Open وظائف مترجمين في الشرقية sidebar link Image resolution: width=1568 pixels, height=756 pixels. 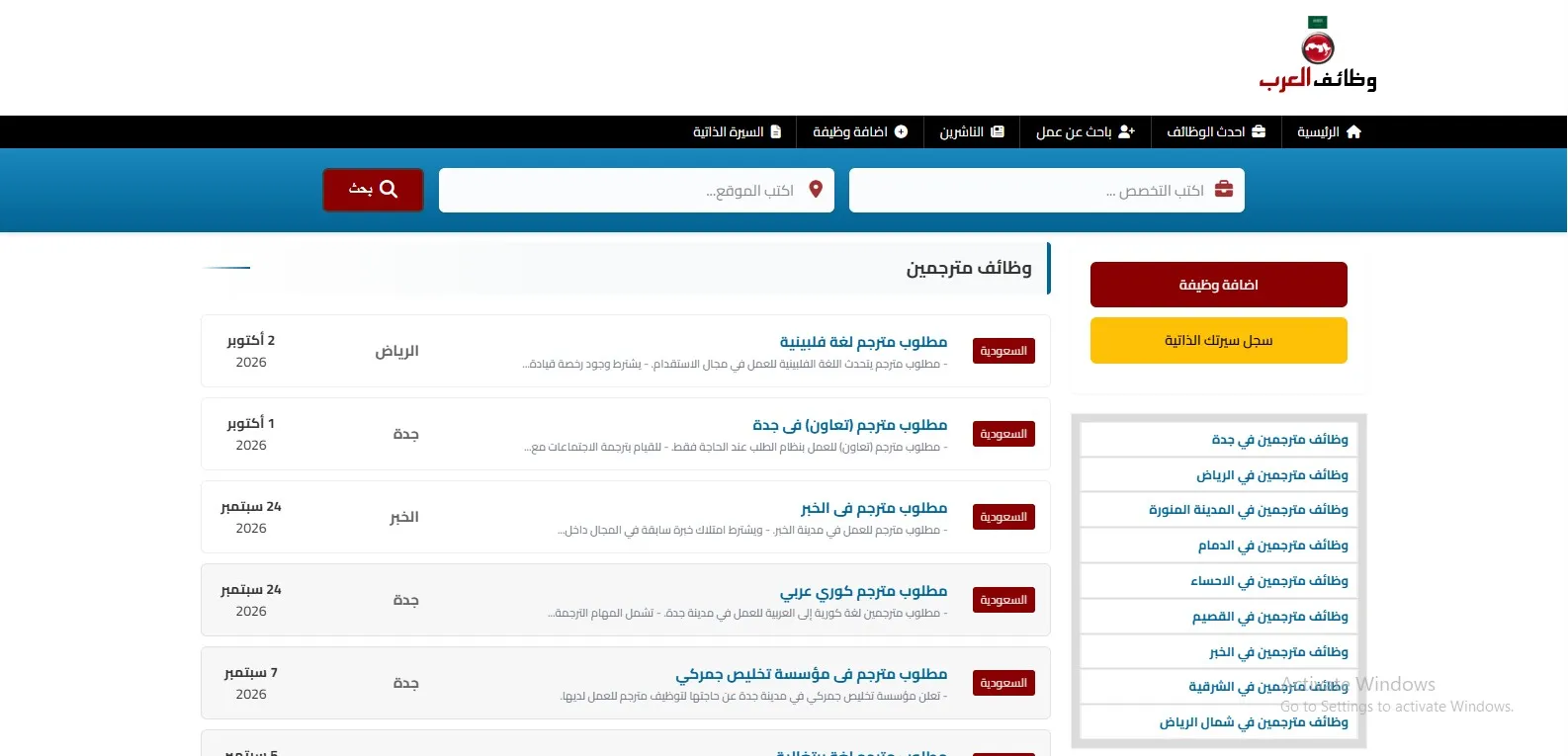[1268, 686]
